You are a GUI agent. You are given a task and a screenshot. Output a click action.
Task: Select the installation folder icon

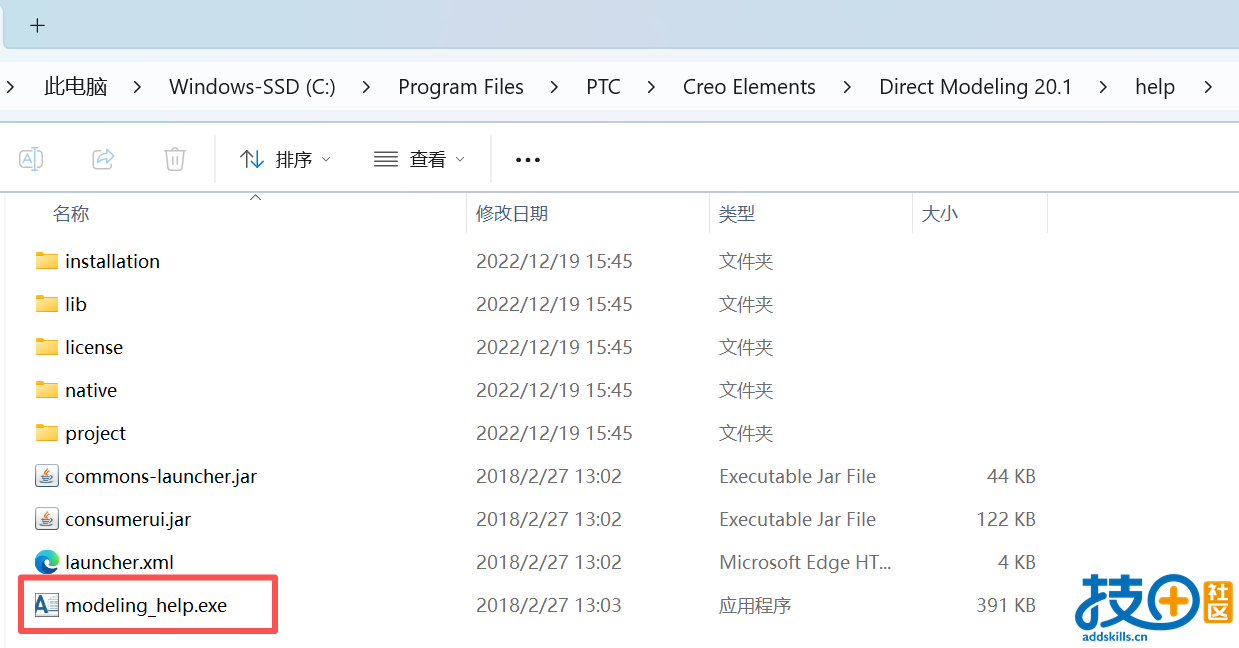pyautogui.click(x=46, y=261)
